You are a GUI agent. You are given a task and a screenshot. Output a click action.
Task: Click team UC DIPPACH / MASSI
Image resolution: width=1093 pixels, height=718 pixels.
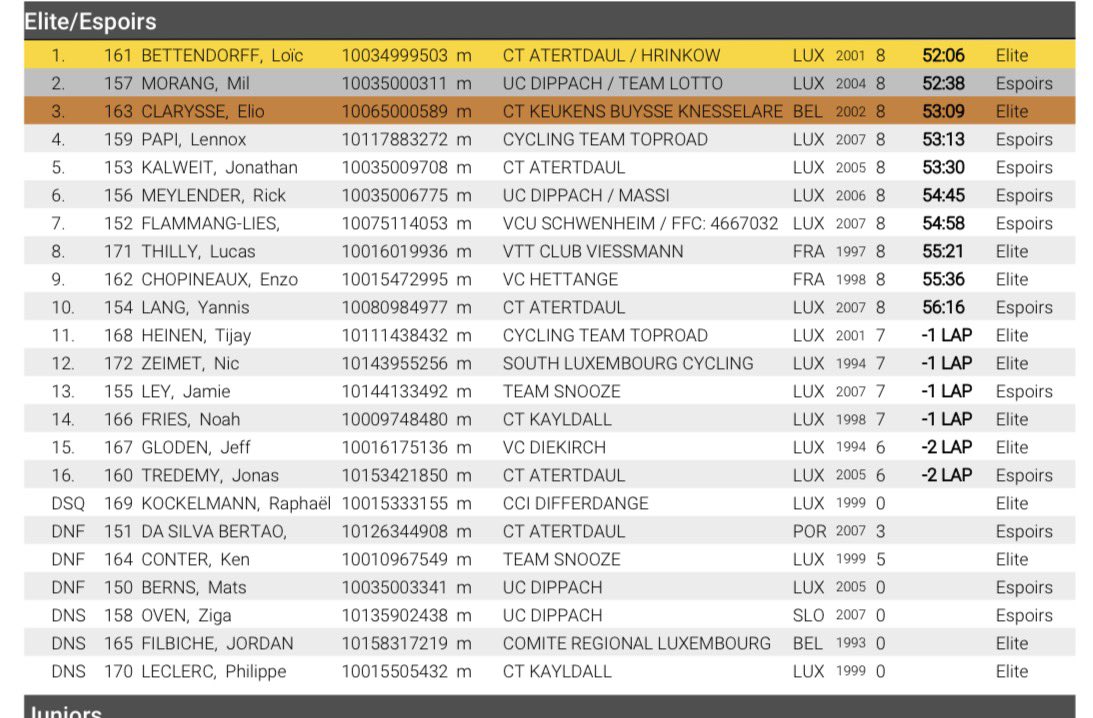tap(586, 195)
